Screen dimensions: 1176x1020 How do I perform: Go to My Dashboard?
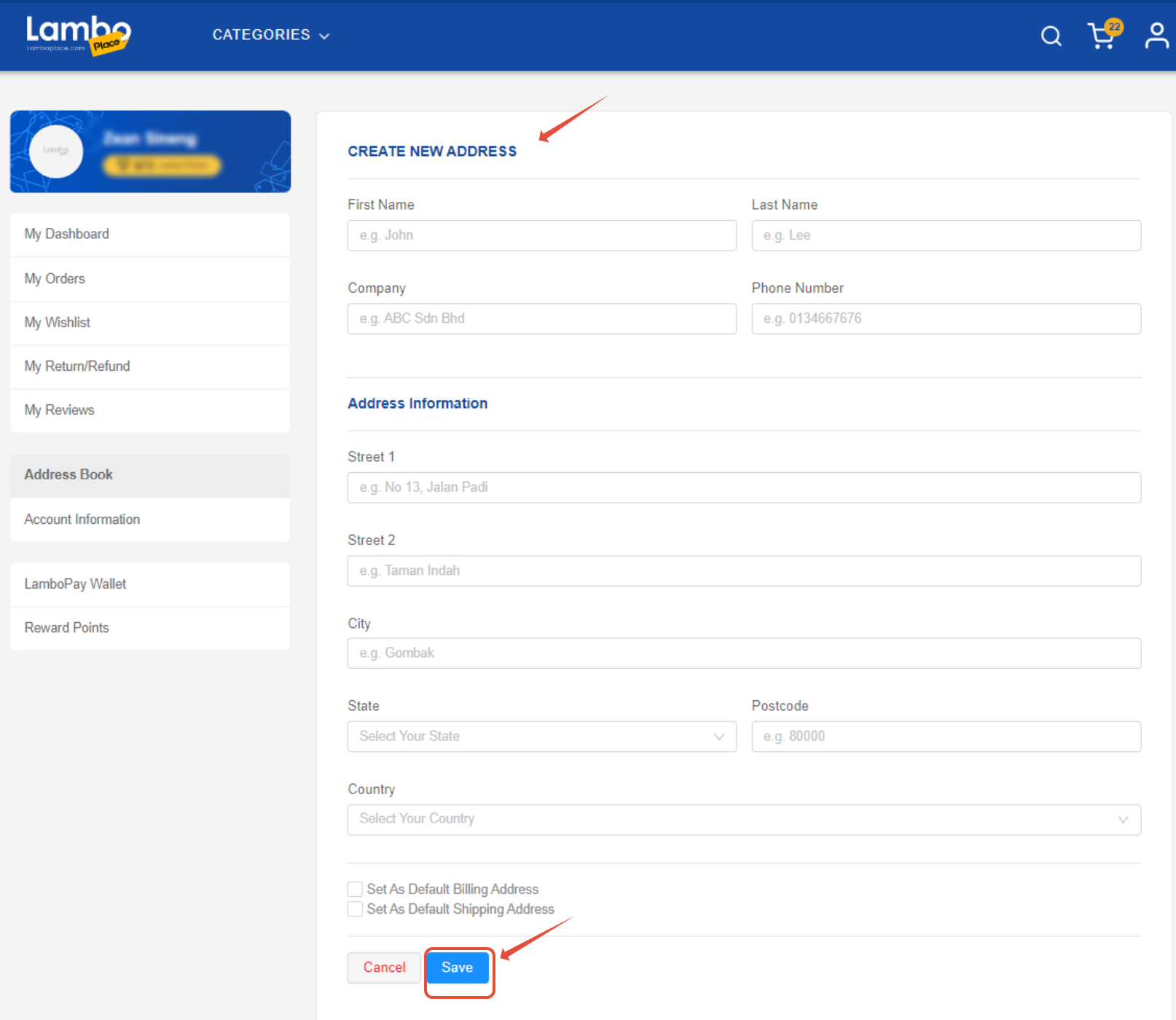point(150,235)
